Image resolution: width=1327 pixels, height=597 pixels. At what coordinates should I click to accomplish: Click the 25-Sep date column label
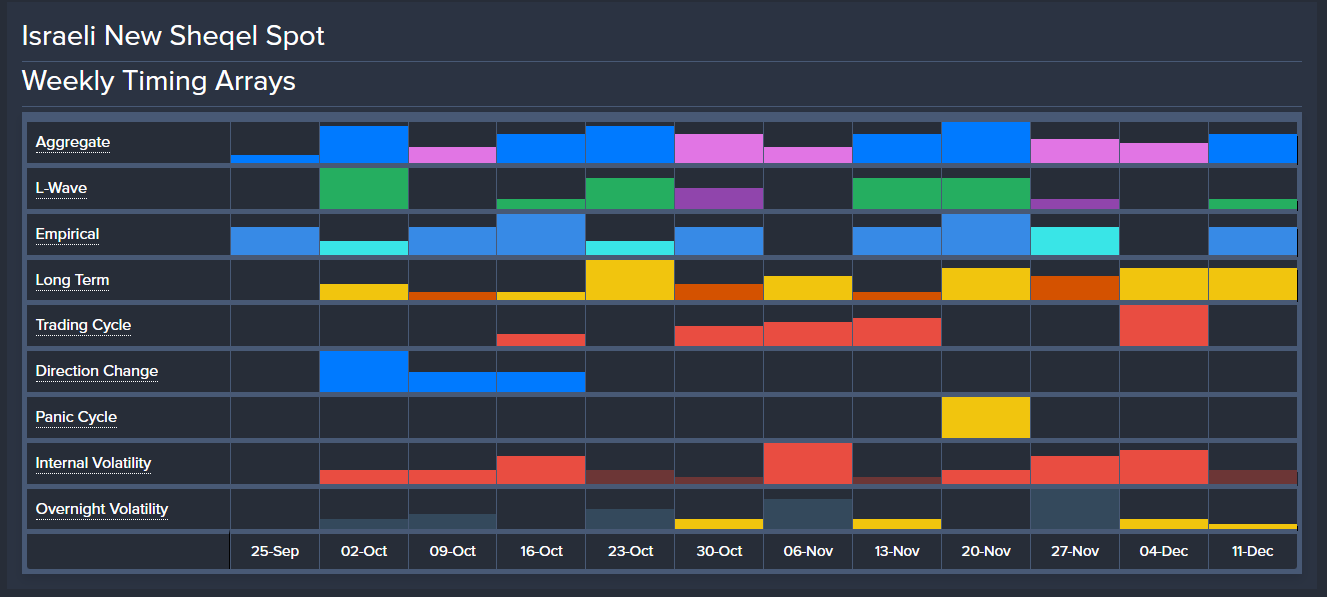point(275,551)
